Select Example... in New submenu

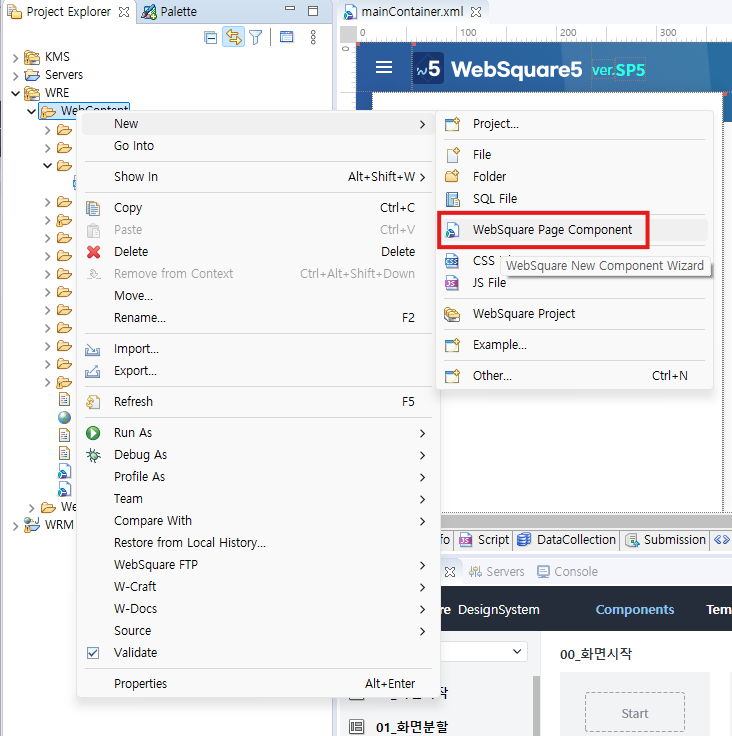[x=574, y=345]
